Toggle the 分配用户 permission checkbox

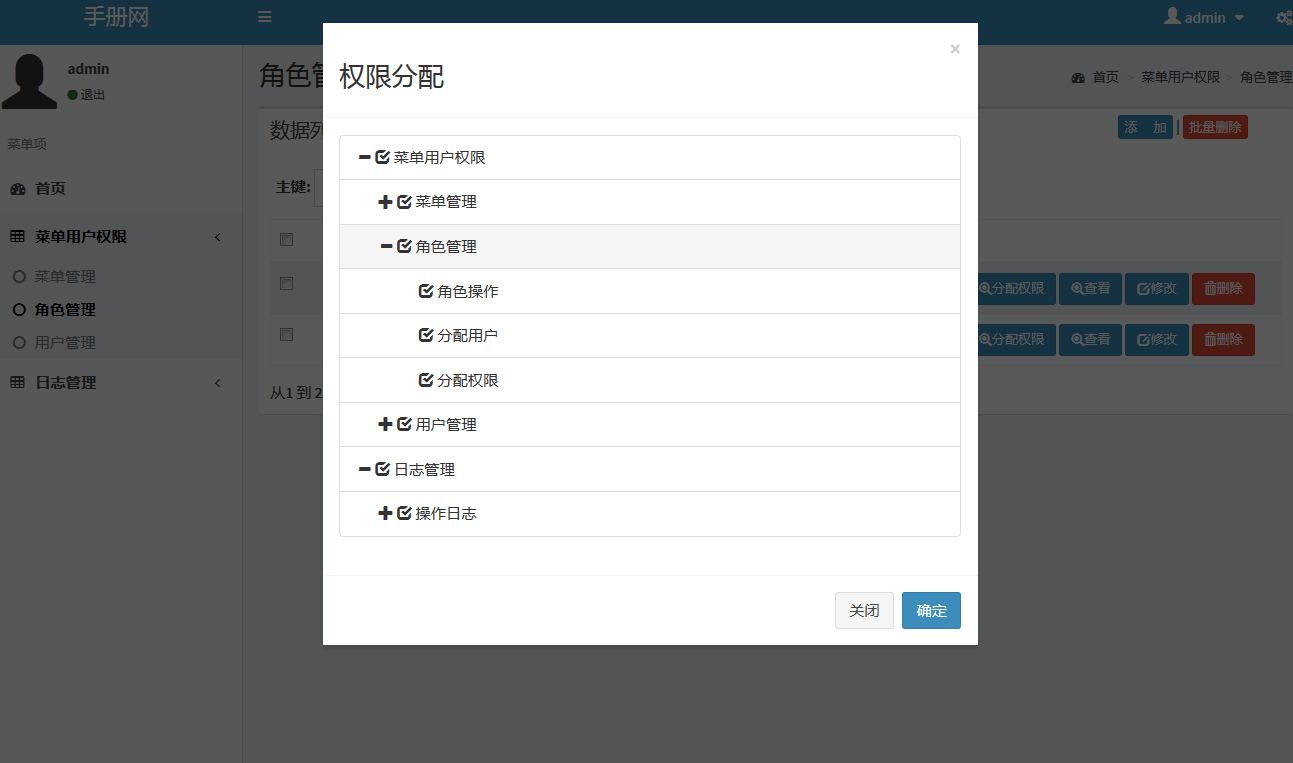426,336
